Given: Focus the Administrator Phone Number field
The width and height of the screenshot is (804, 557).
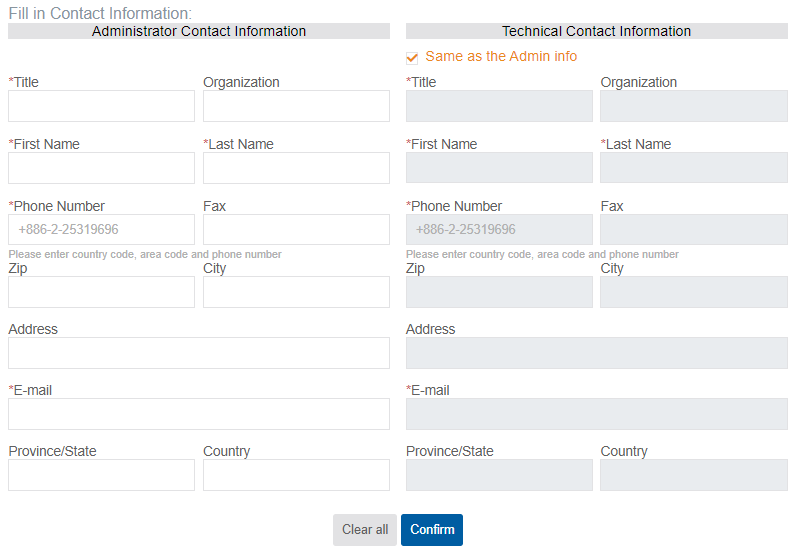Looking at the screenshot, I should pos(102,229).
